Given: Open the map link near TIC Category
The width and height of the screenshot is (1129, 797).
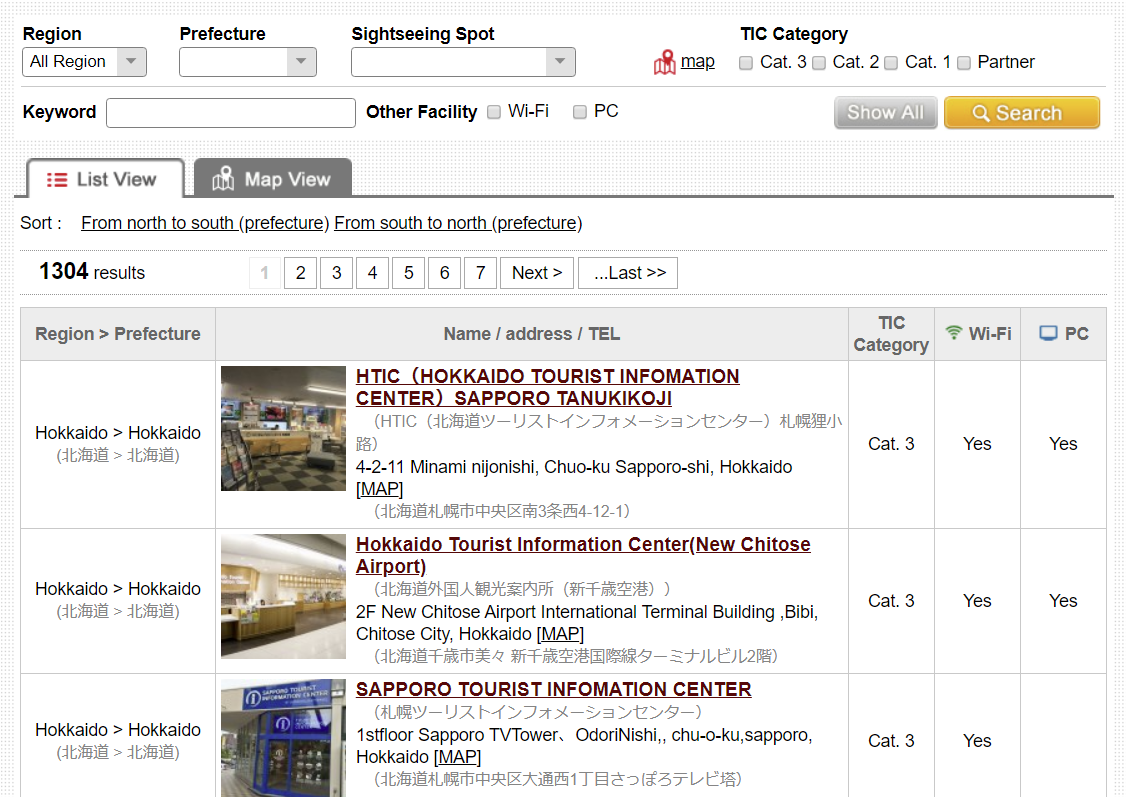Looking at the screenshot, I should 698,61.
